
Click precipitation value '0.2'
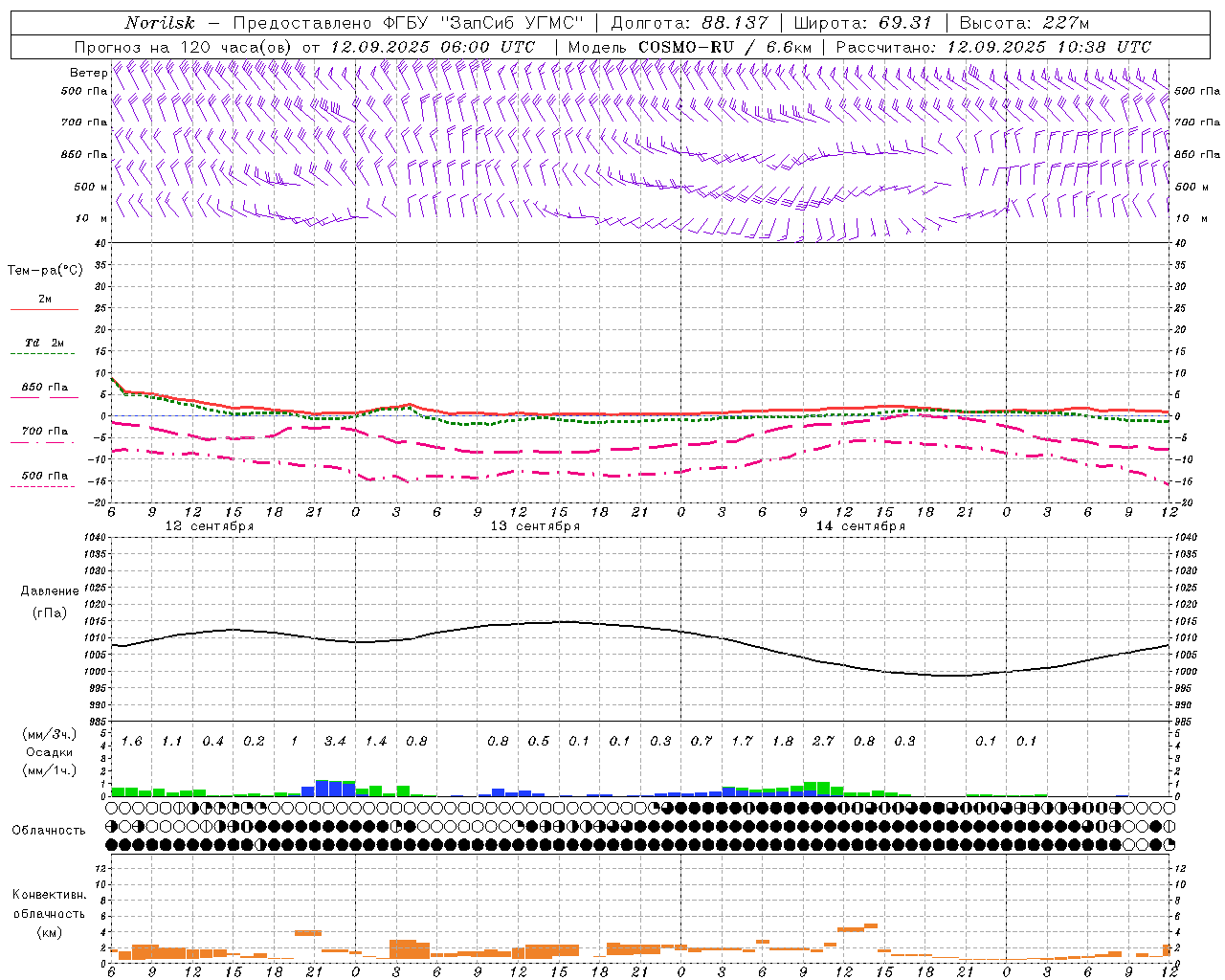(254, 742)
